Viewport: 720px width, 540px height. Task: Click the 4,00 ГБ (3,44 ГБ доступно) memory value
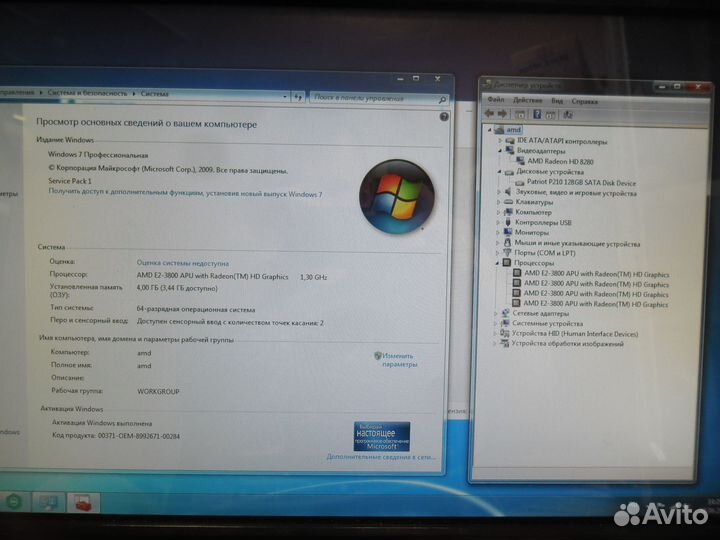point(177,288)
